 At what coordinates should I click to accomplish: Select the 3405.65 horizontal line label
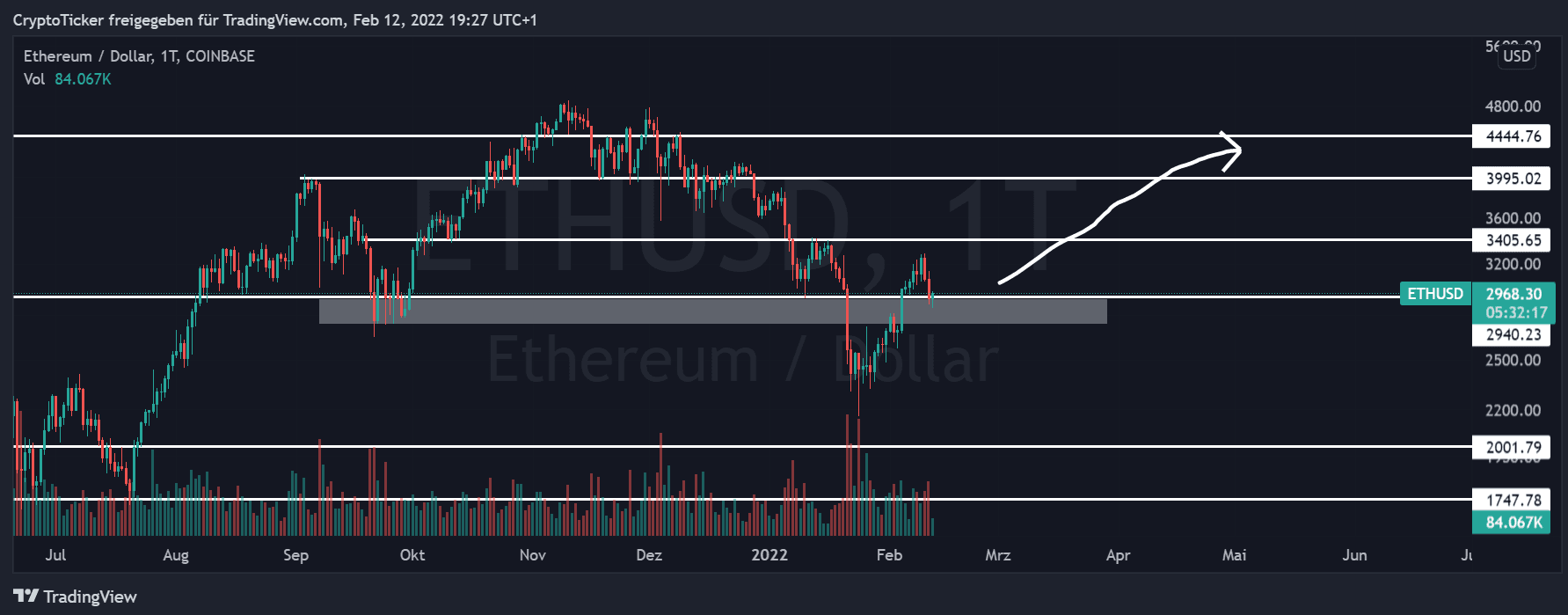tap(1513, 240)
